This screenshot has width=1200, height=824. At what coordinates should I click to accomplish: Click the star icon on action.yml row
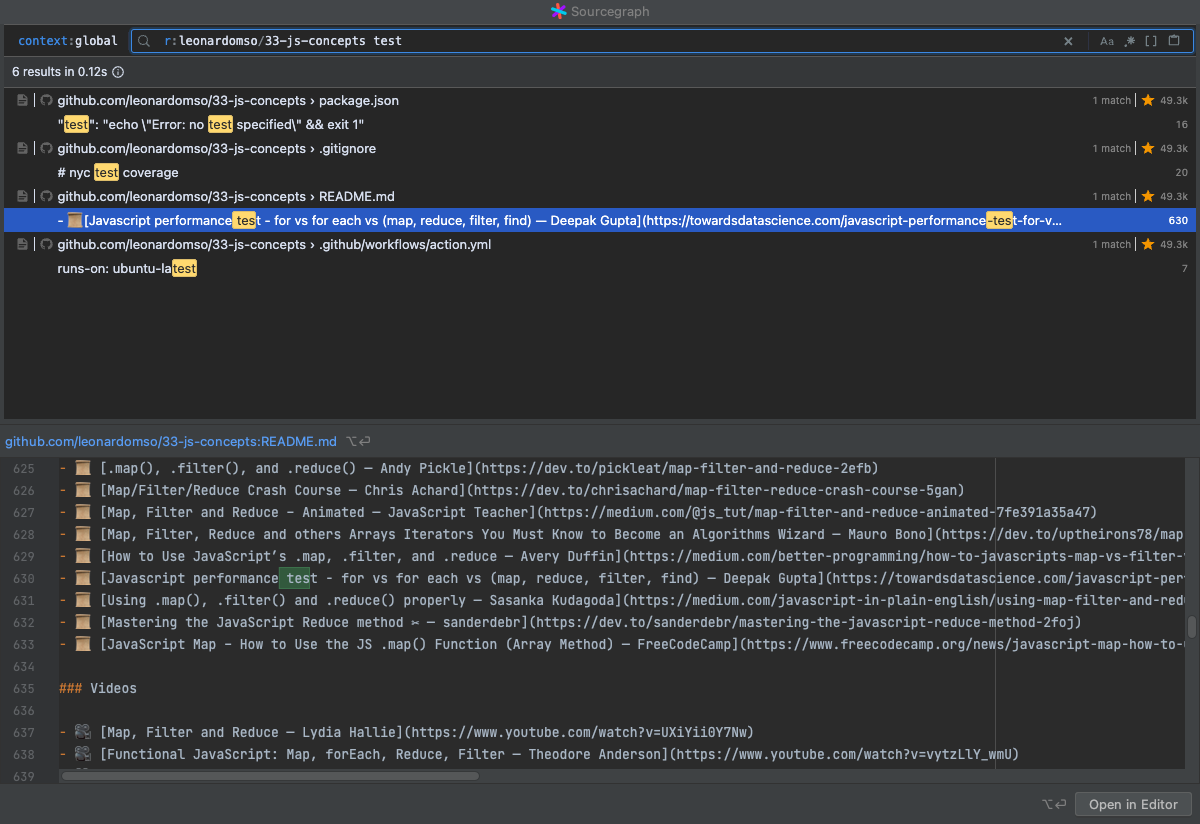pos(1148,244)
